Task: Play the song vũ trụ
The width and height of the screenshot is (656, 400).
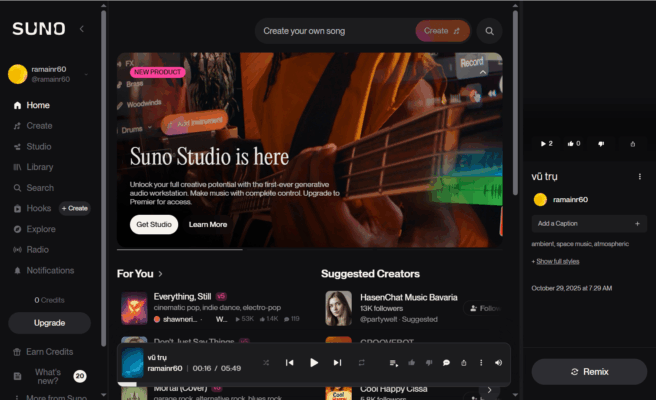Action: [314, 362]
